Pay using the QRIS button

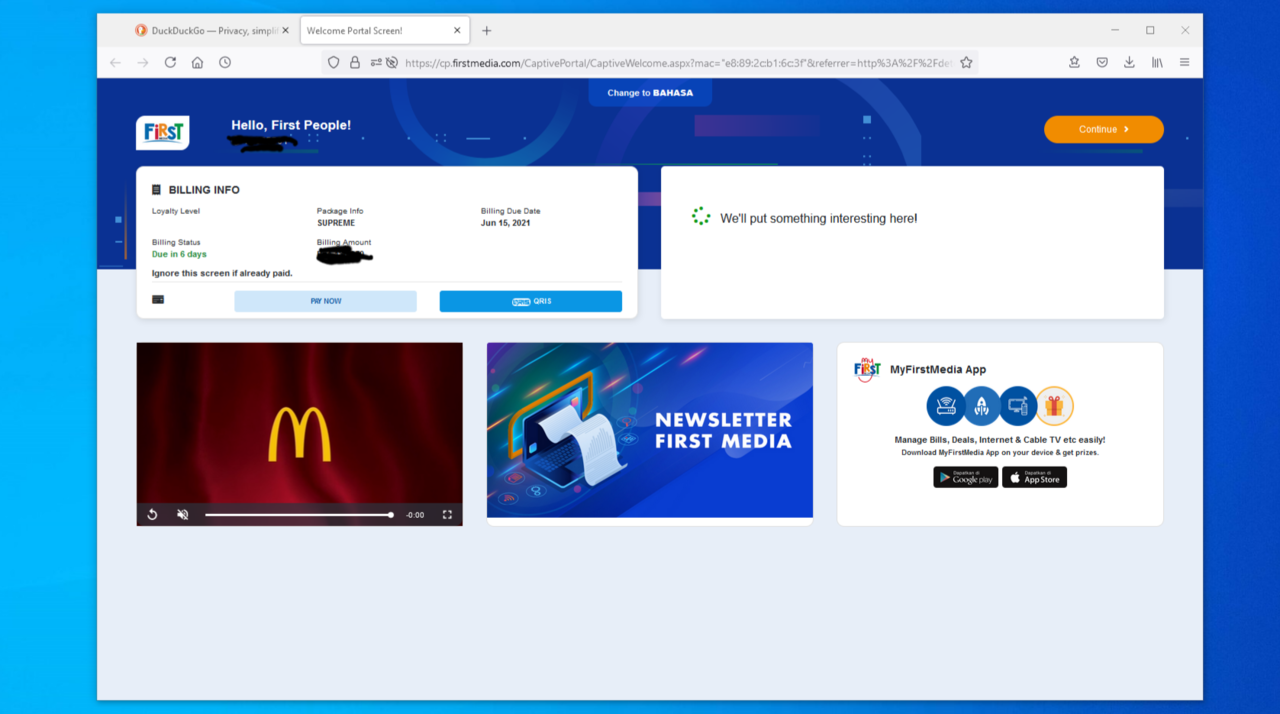530,301
